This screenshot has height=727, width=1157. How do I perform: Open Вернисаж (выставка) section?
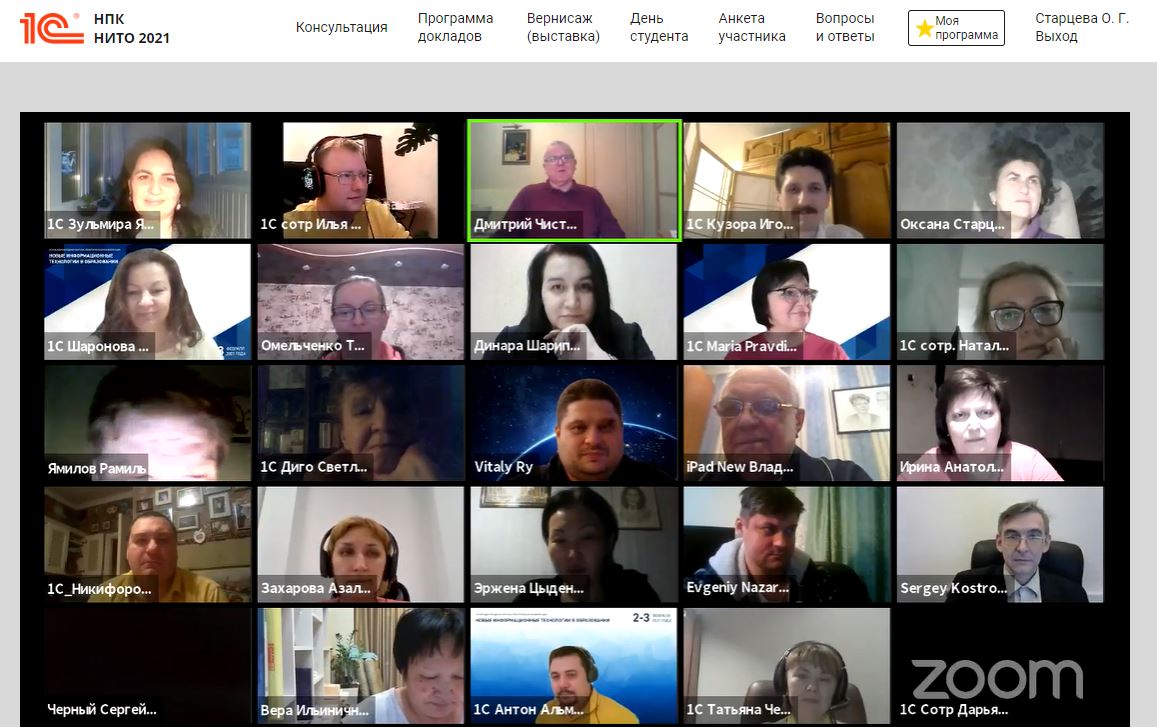click(x=563, y=27)
